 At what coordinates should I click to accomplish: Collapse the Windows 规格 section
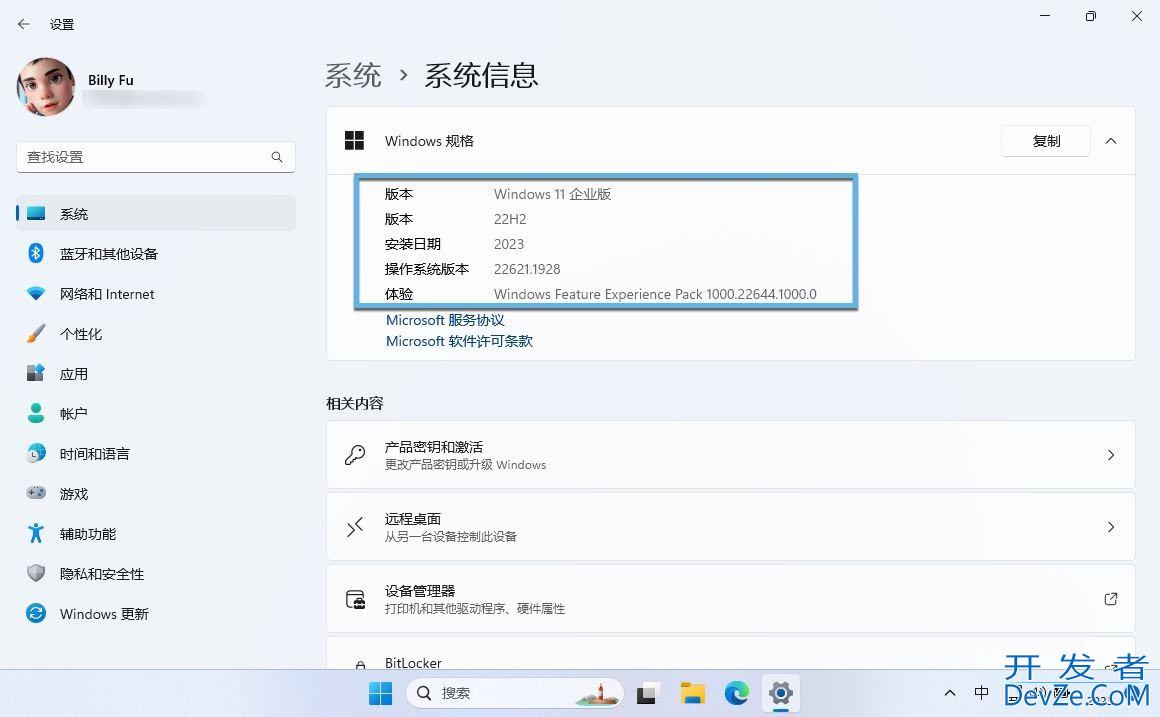click(x=1110, y=141)
